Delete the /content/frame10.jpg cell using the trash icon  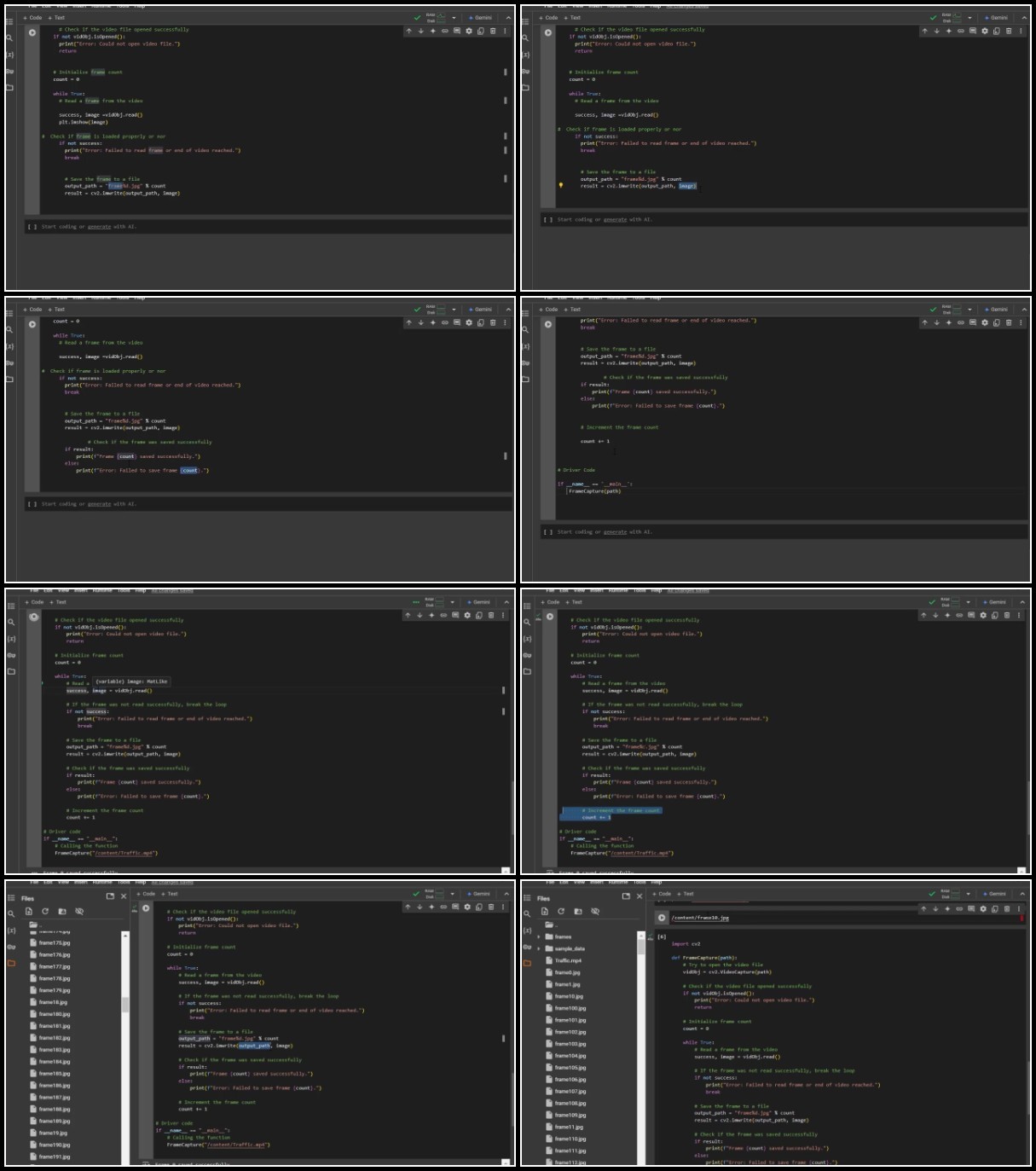click(x=1007, y=908)
